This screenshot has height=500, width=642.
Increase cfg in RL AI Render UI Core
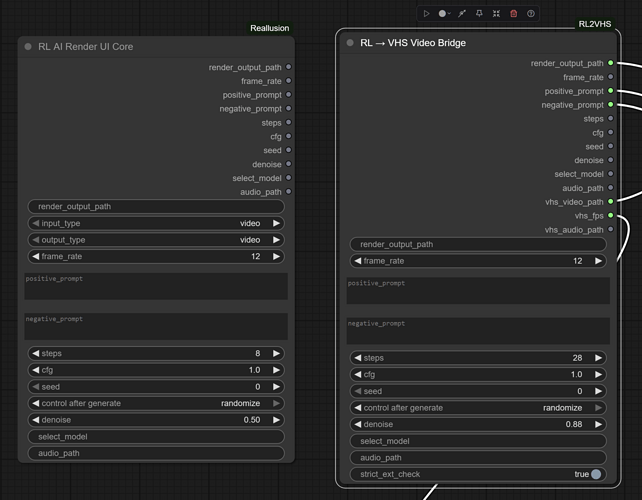pyautogui.click(x=276, y=370)
